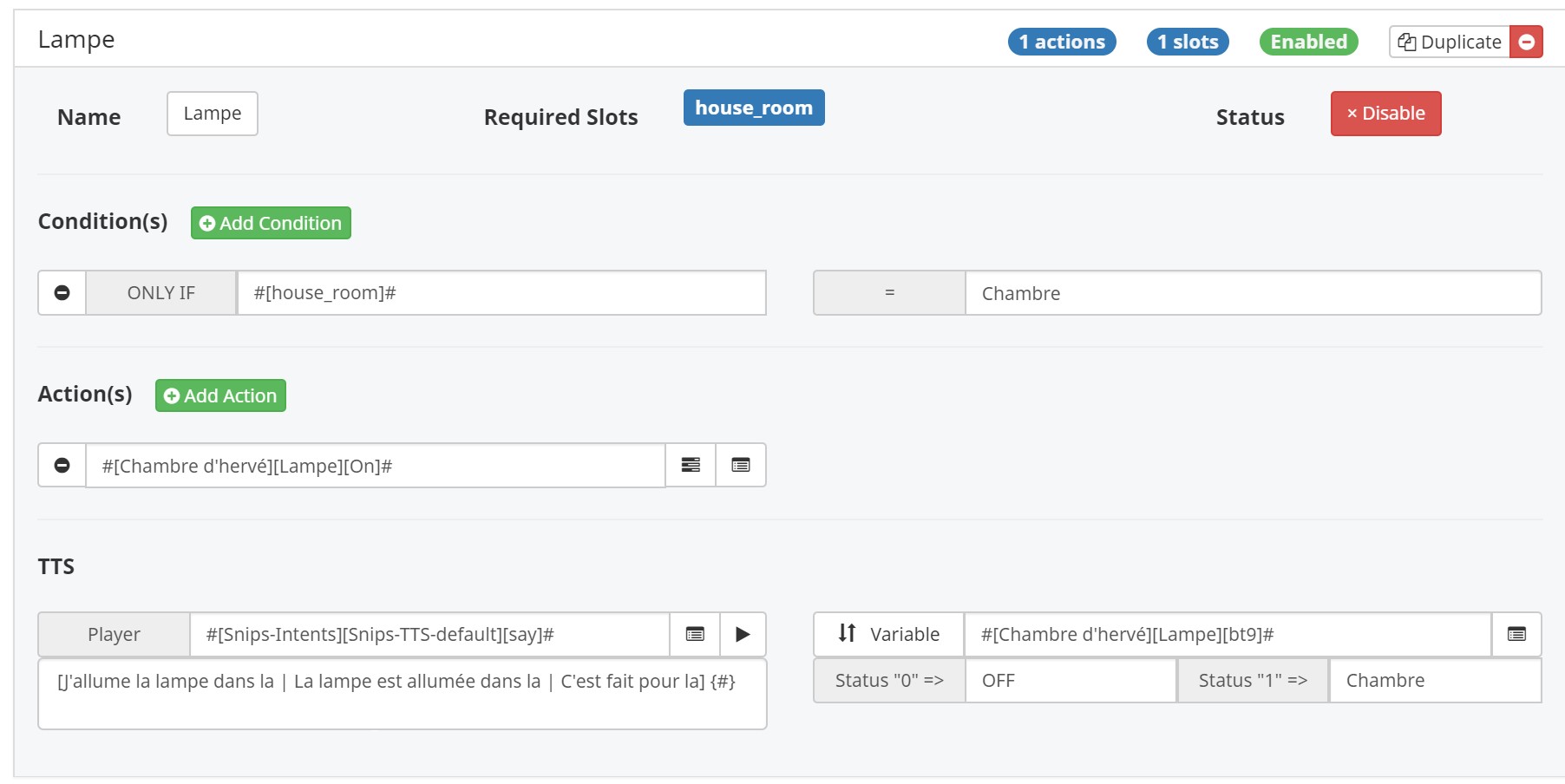Image resolution: width=1565 pixels, height=784 pixels.
Task: Click the 1 actions badge
Action: click(x=1062, y=42)
